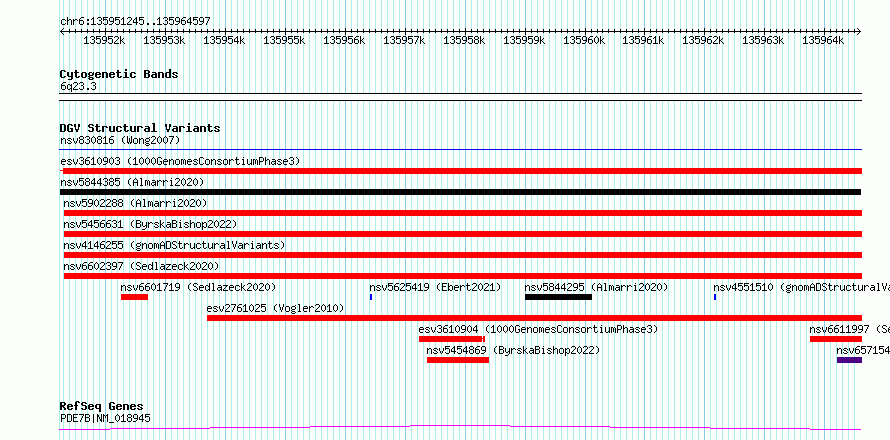Click ruler position 135957k

pos(404,40)
